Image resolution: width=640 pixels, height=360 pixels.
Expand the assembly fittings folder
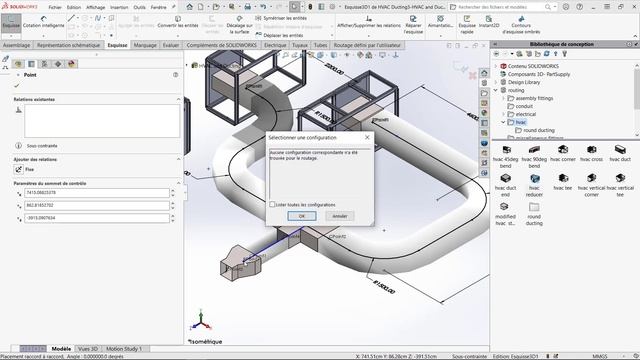(x=503, y=98)
